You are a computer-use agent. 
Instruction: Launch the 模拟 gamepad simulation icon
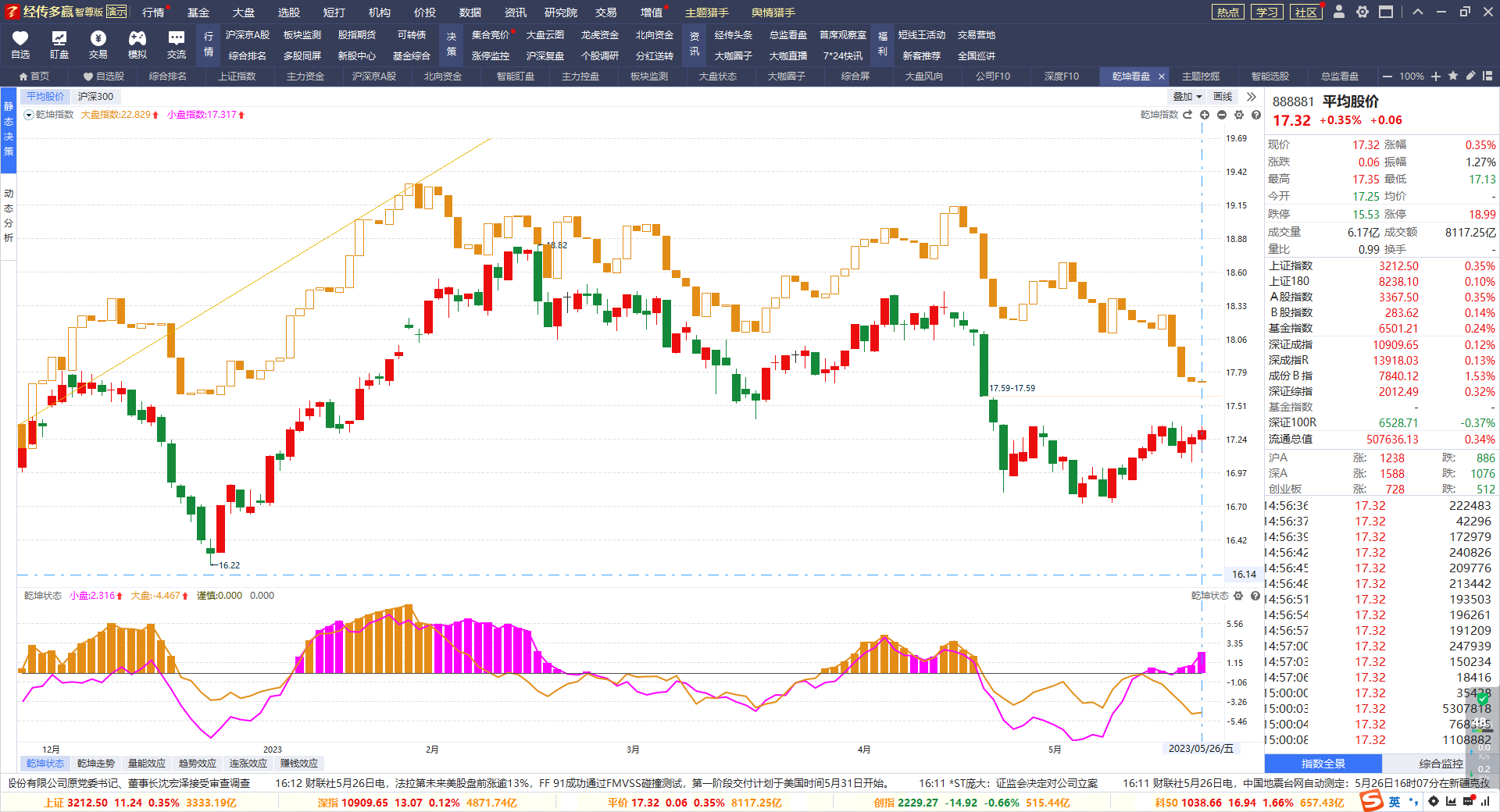click(137, 38)
